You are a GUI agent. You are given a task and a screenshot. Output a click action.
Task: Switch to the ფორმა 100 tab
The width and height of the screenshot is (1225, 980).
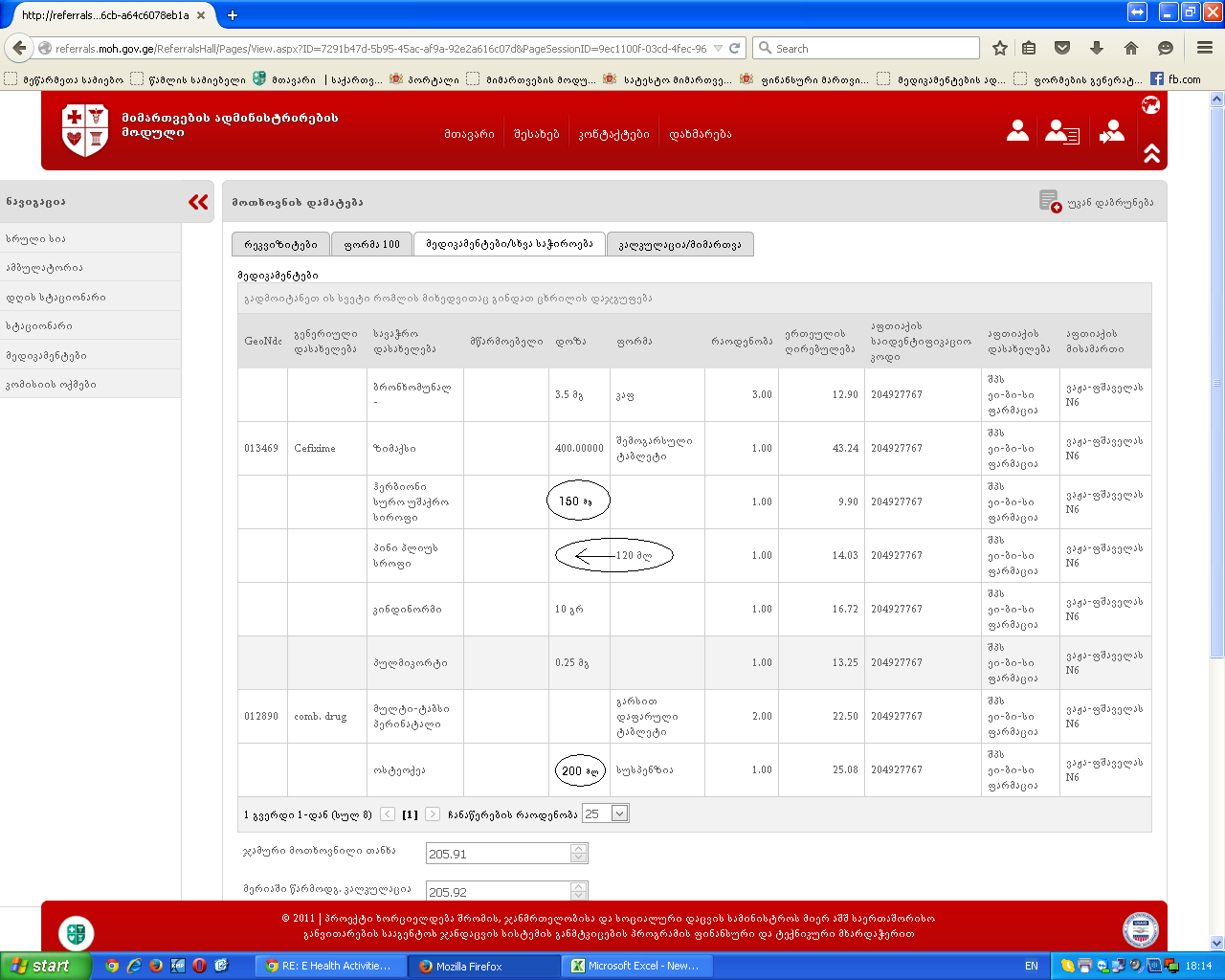[x=371, y=244]
